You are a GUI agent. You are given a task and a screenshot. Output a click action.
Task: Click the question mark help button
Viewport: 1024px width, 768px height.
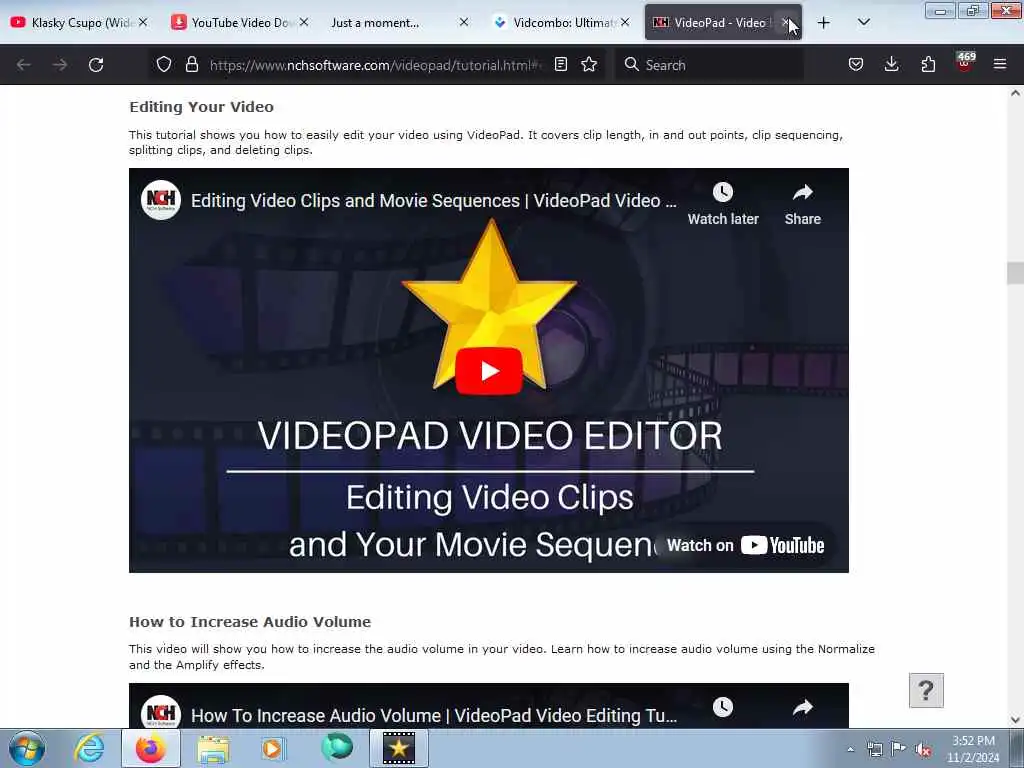point(926,690)
